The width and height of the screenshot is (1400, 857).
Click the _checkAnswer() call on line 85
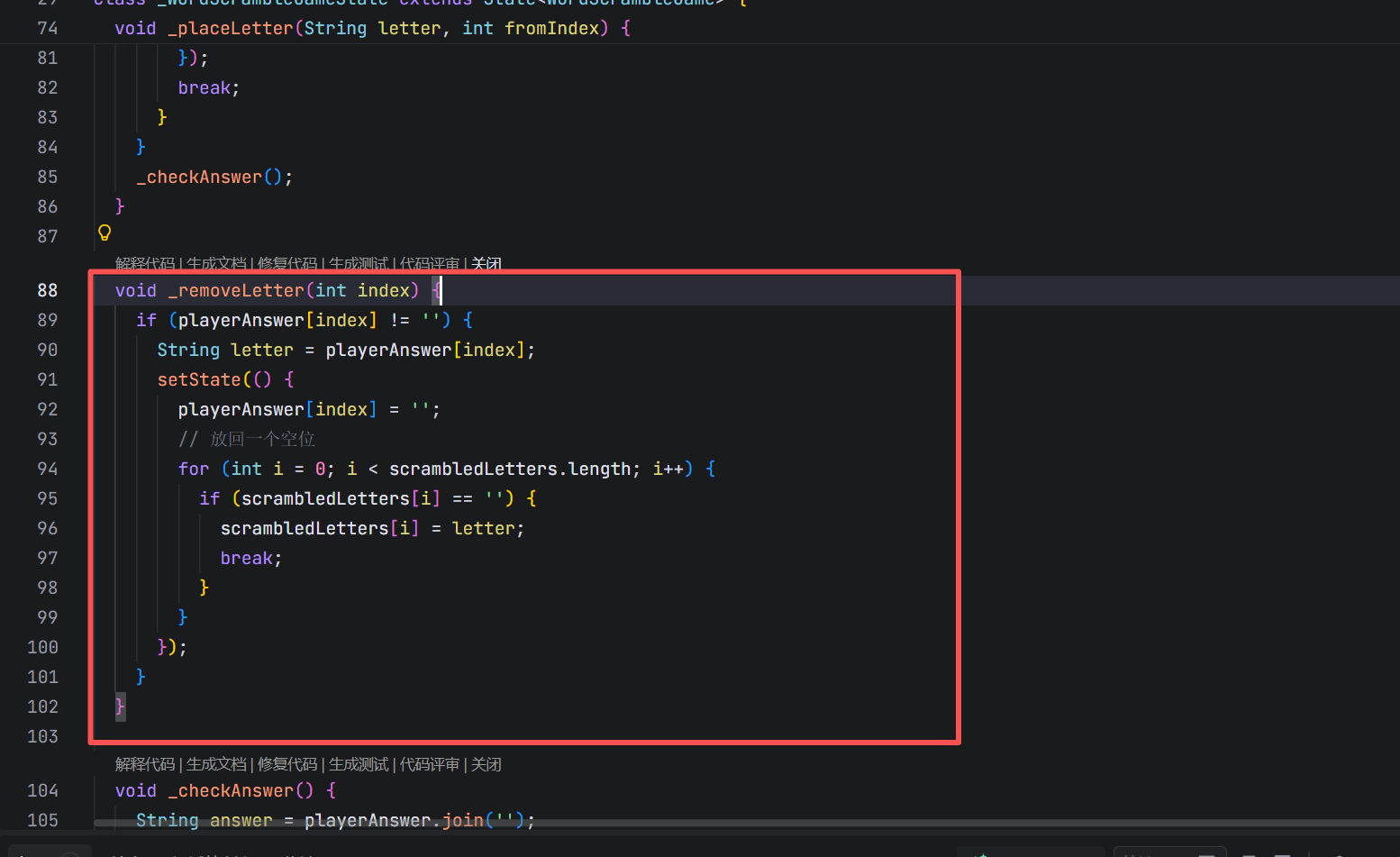click(x=214, y=177)
